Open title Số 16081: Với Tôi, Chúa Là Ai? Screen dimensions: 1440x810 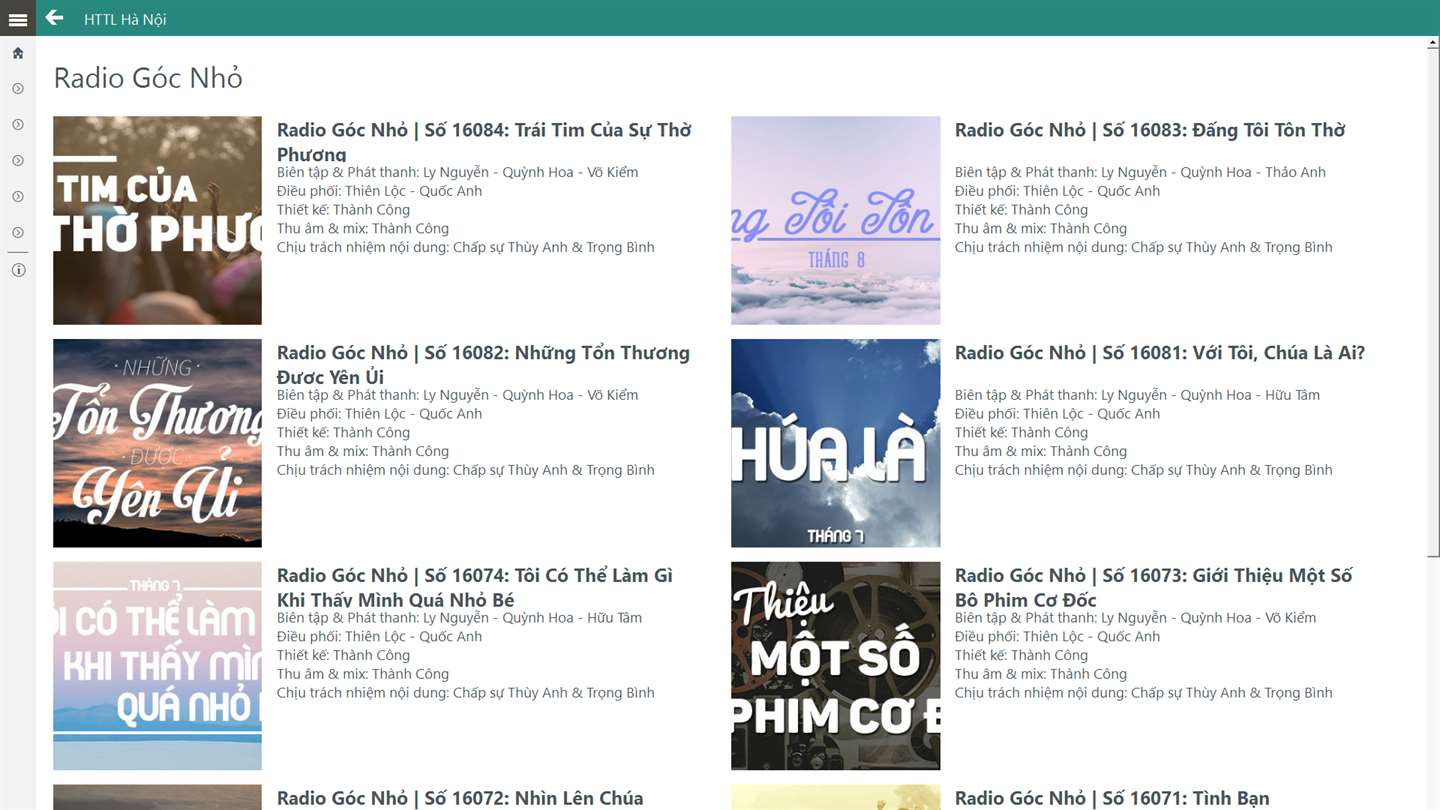click(1160, 353)
